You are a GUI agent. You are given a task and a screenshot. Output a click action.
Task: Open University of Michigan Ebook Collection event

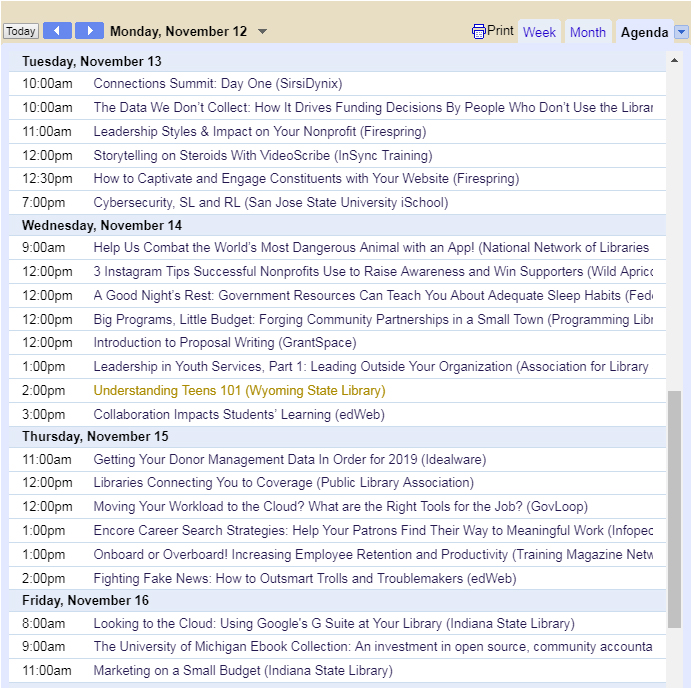point(373,646)
